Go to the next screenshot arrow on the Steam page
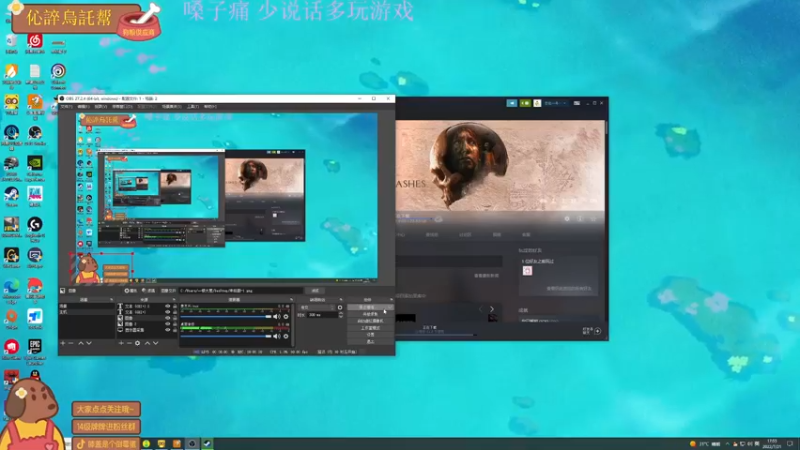Image resolution: width=800 pixels, height=450 pixels. [492, 309]
